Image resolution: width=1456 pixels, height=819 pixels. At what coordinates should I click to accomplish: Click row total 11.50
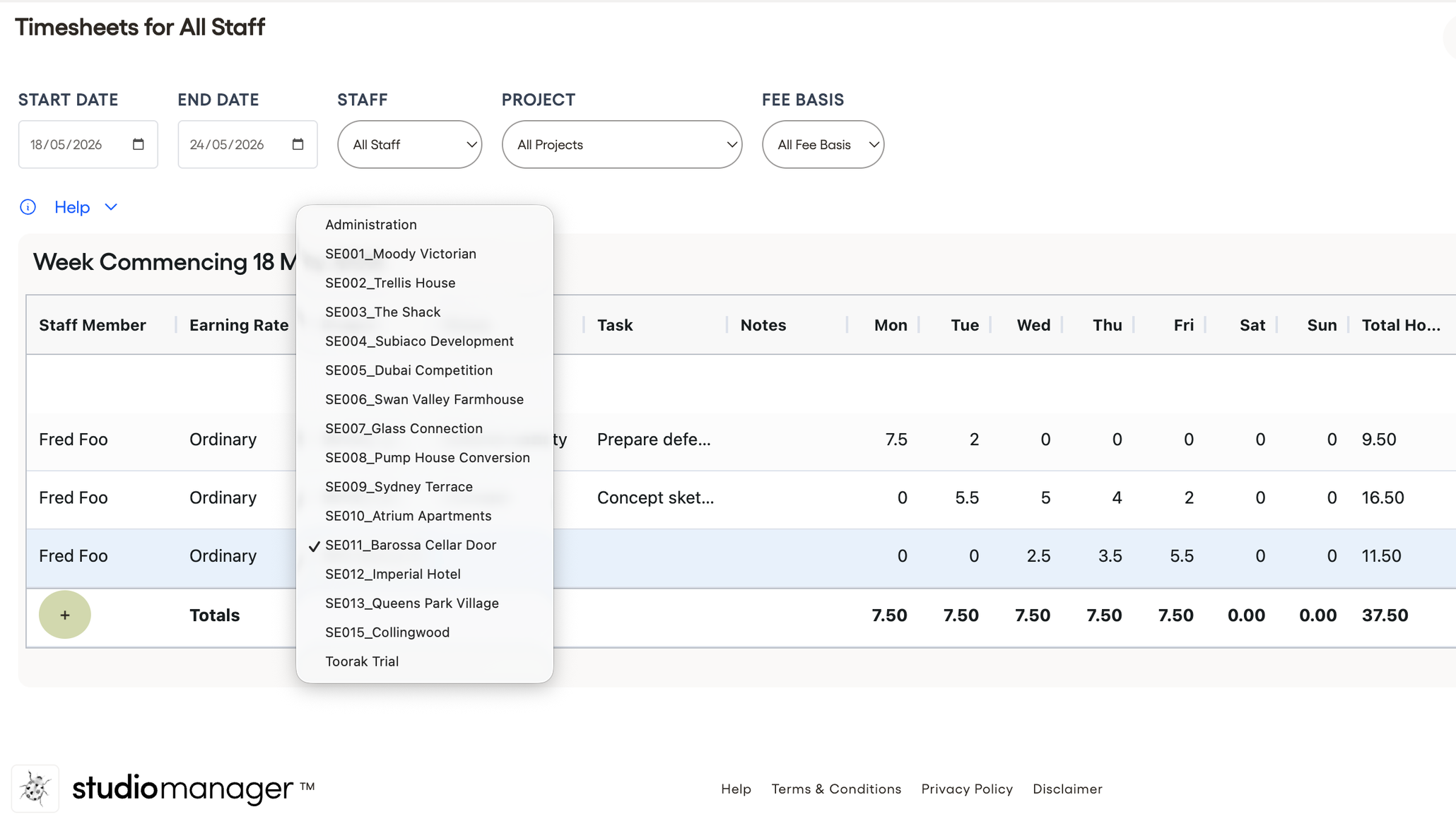1382,556
